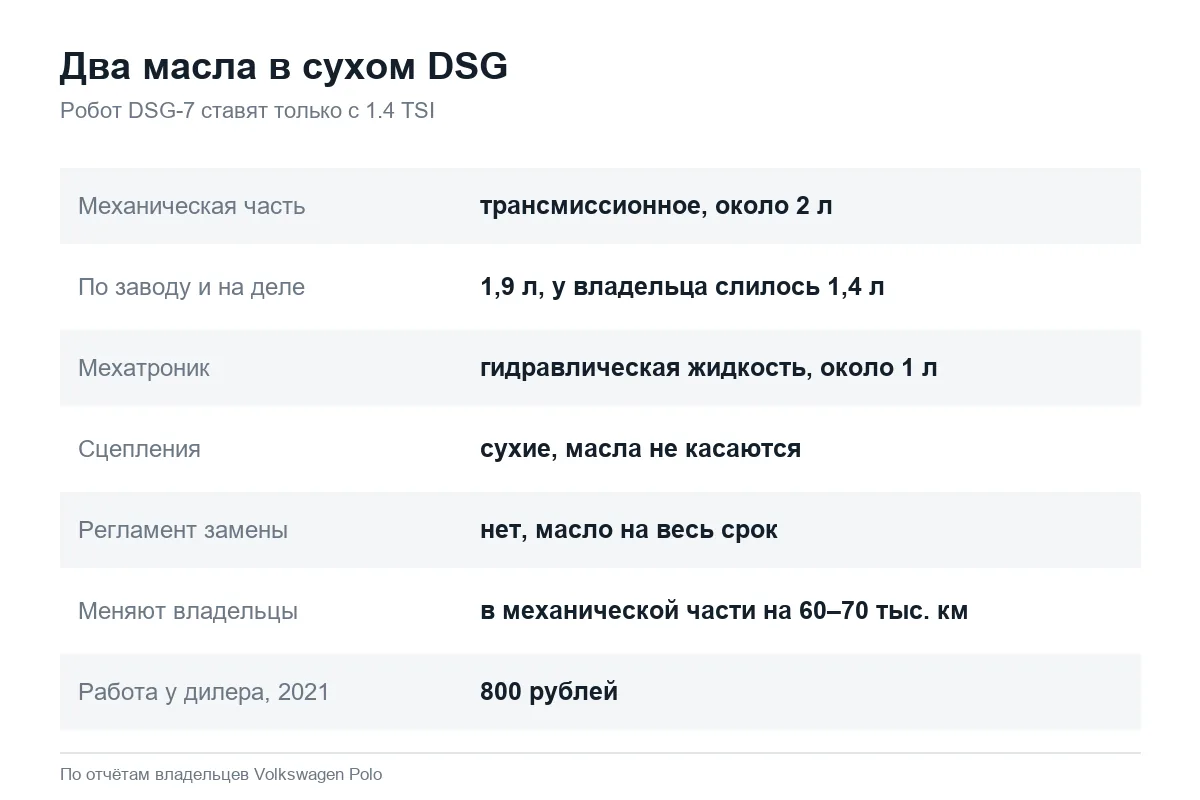1200x800 pixels.
Task: Click subtitle "Робот DSG-7 ставят только с 1.4 TSI"
Action: (x=247, y=111)
